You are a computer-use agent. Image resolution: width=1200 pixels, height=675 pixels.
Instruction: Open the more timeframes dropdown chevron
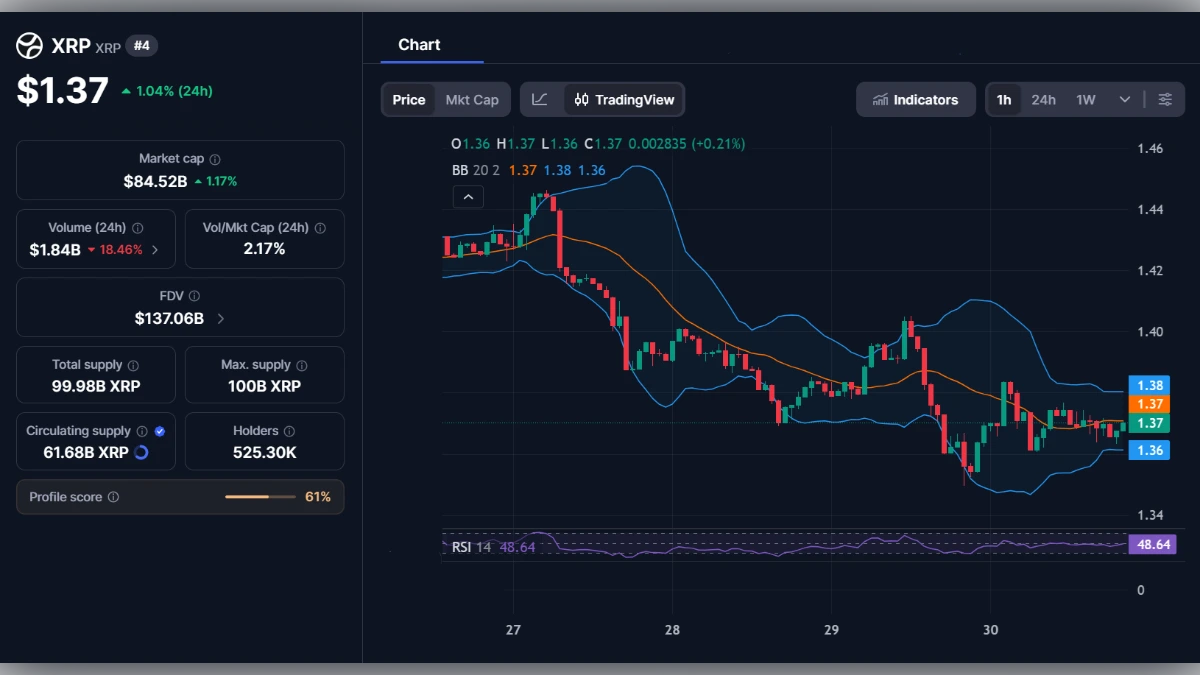(x=1125, y=99)
